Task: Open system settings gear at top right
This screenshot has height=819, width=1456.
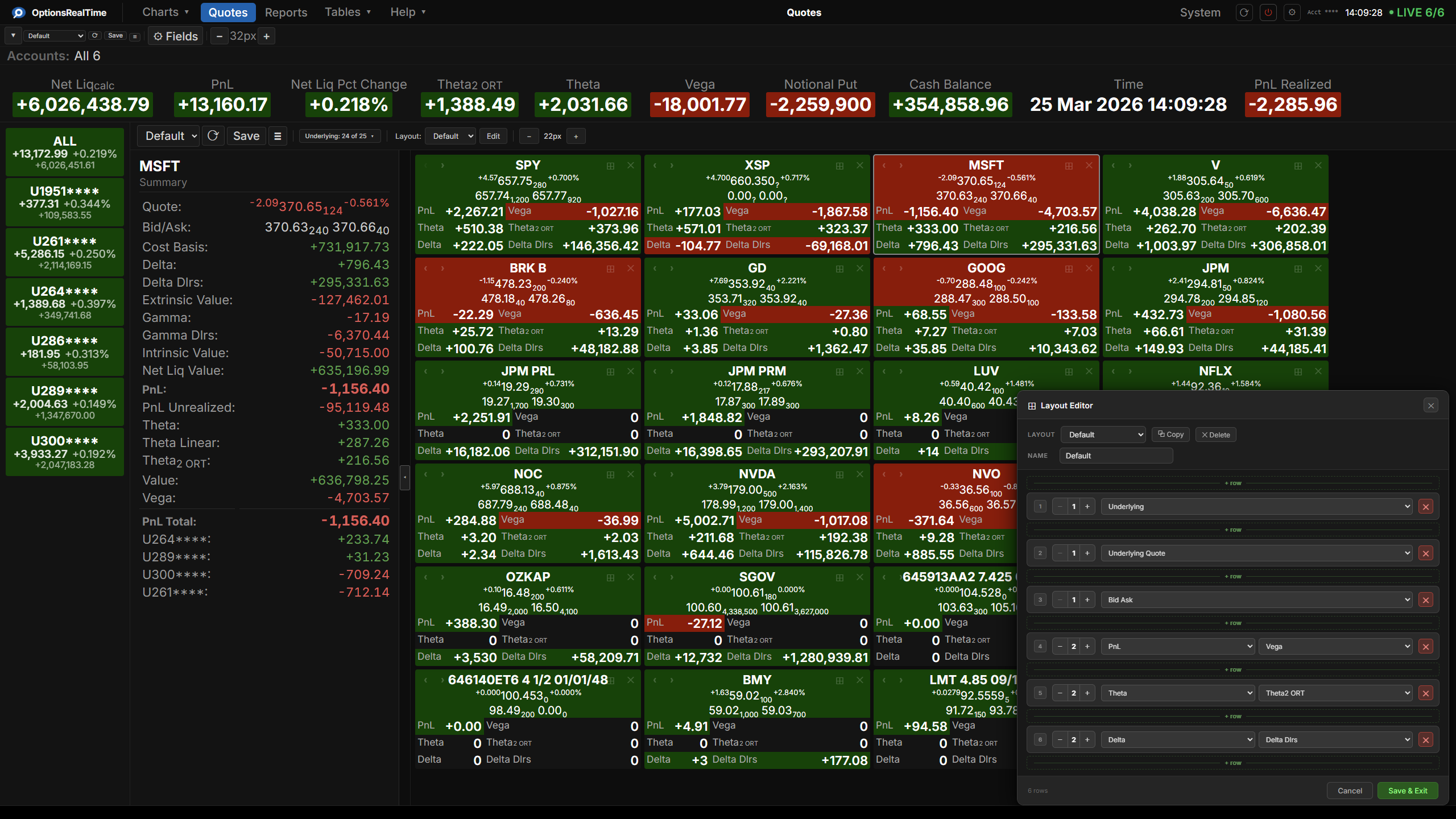Action: 1292,12
